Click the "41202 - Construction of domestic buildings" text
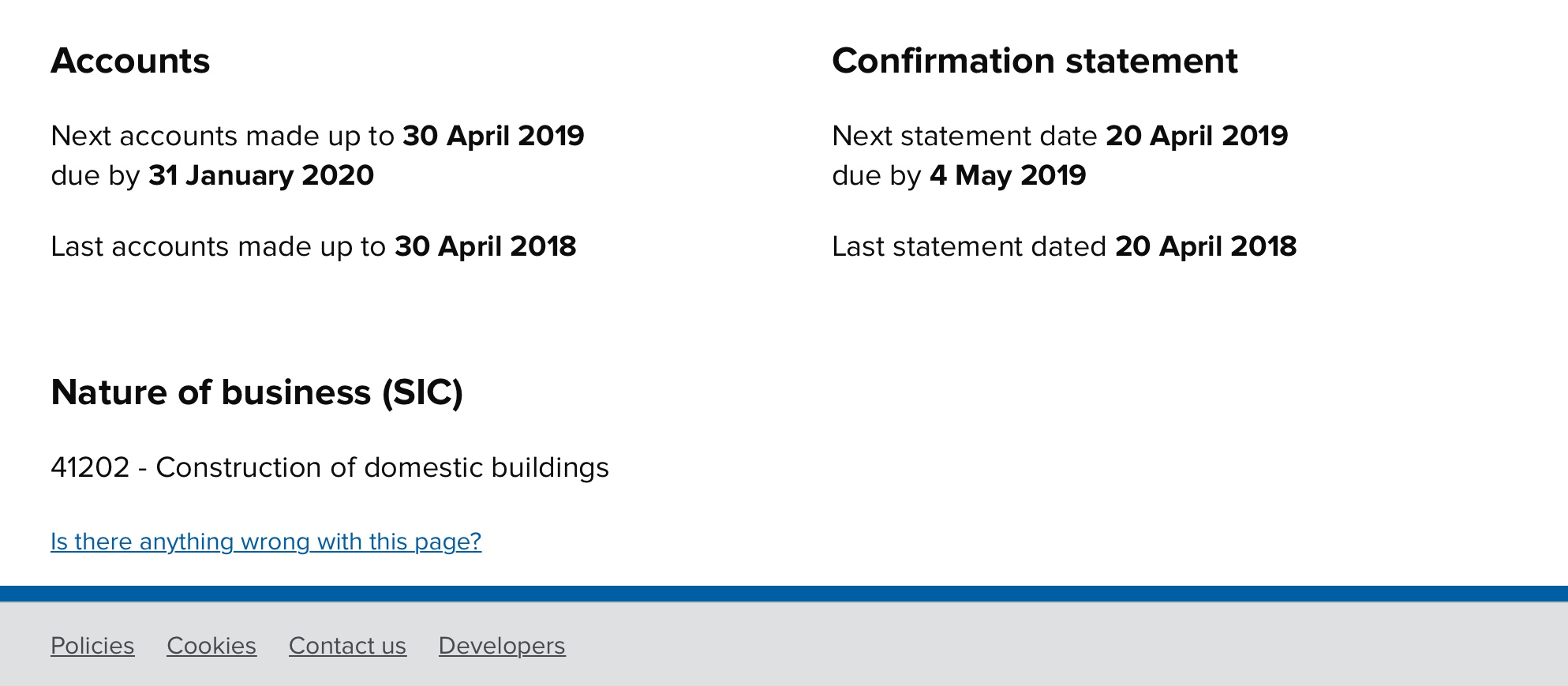The height and width of the screenshot is (686, 1568). pyautogui.click(x=330, y=467)
